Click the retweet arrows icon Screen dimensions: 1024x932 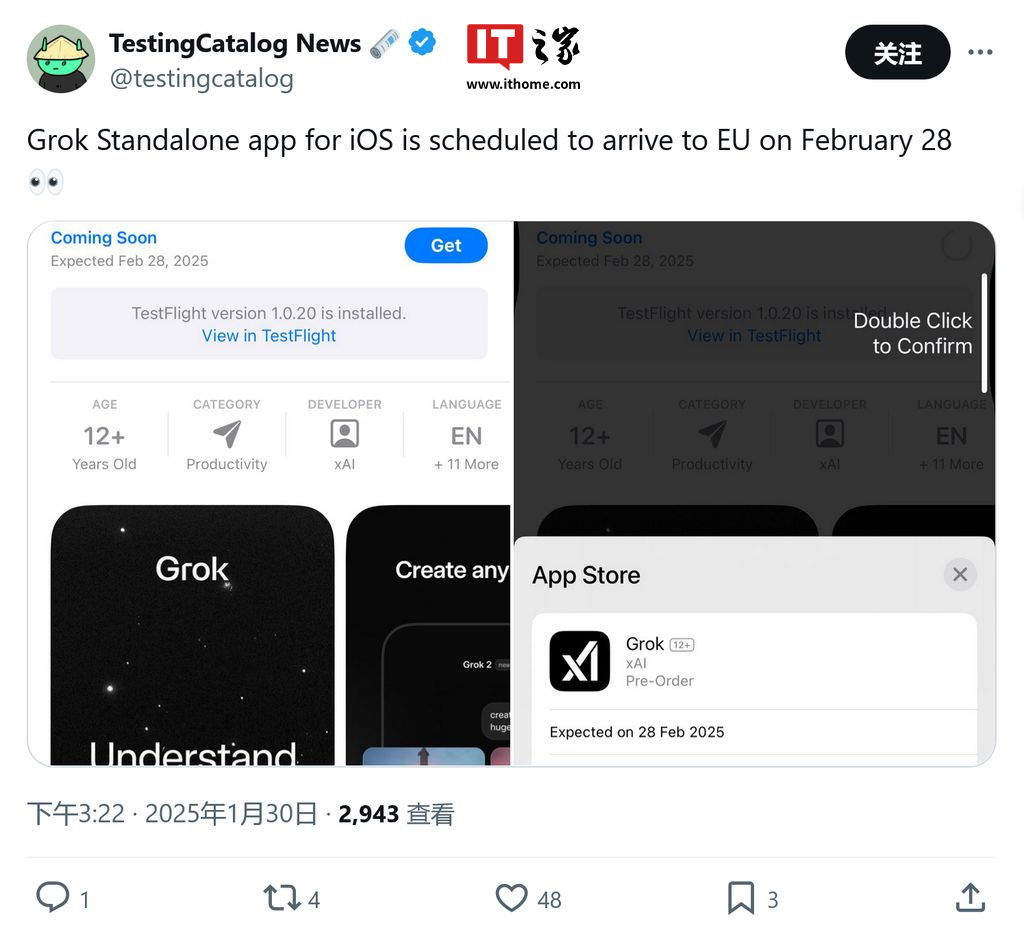(281, 897)
